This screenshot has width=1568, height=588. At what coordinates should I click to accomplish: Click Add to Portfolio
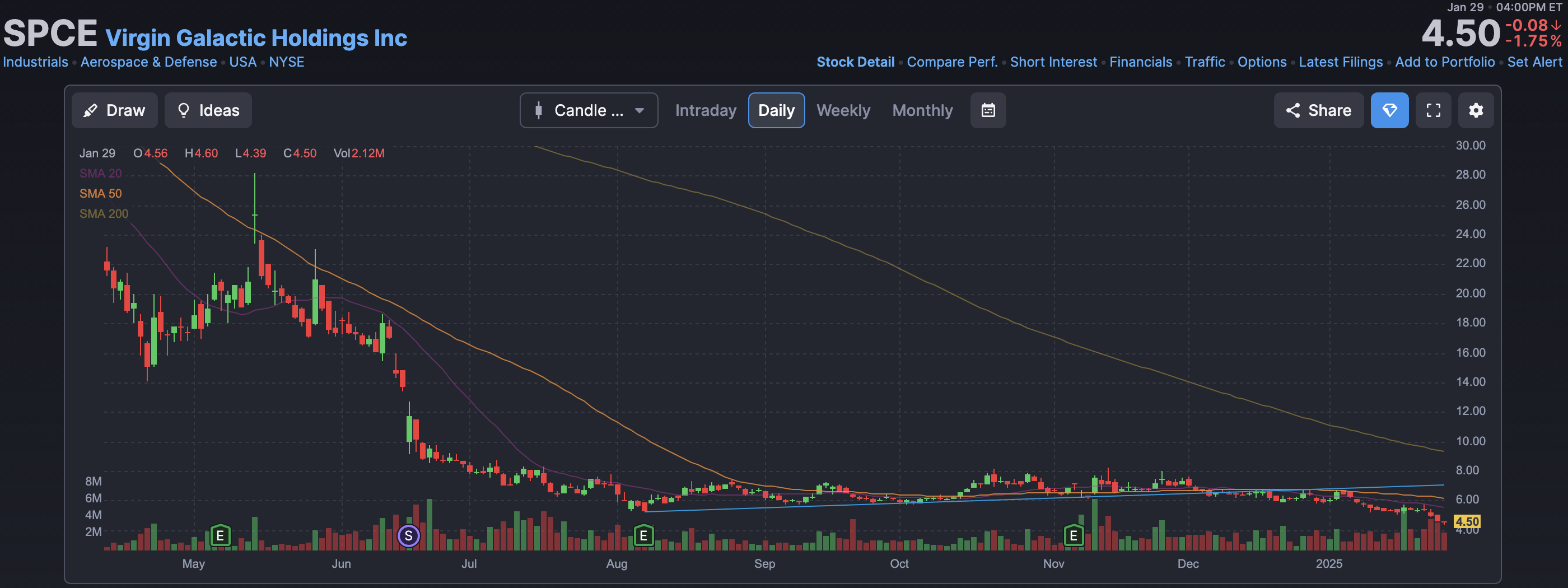click(x=1444, y=62)
